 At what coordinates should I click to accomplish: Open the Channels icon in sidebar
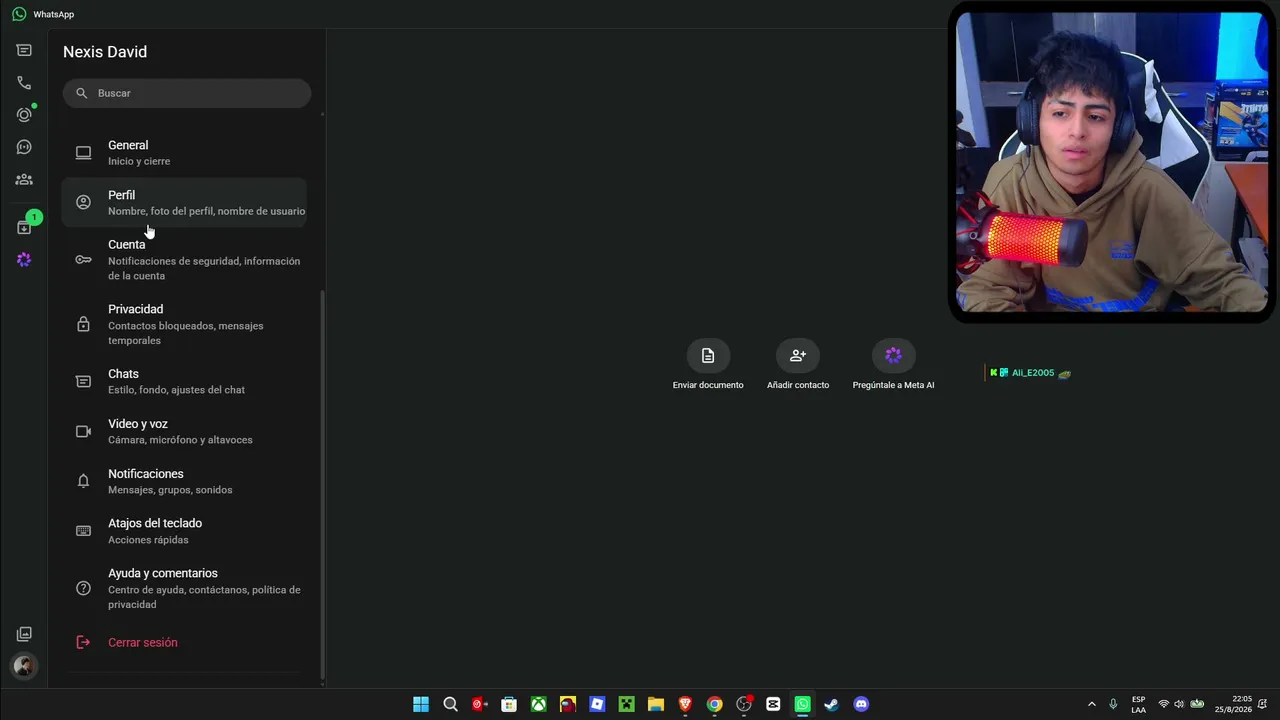24,147
